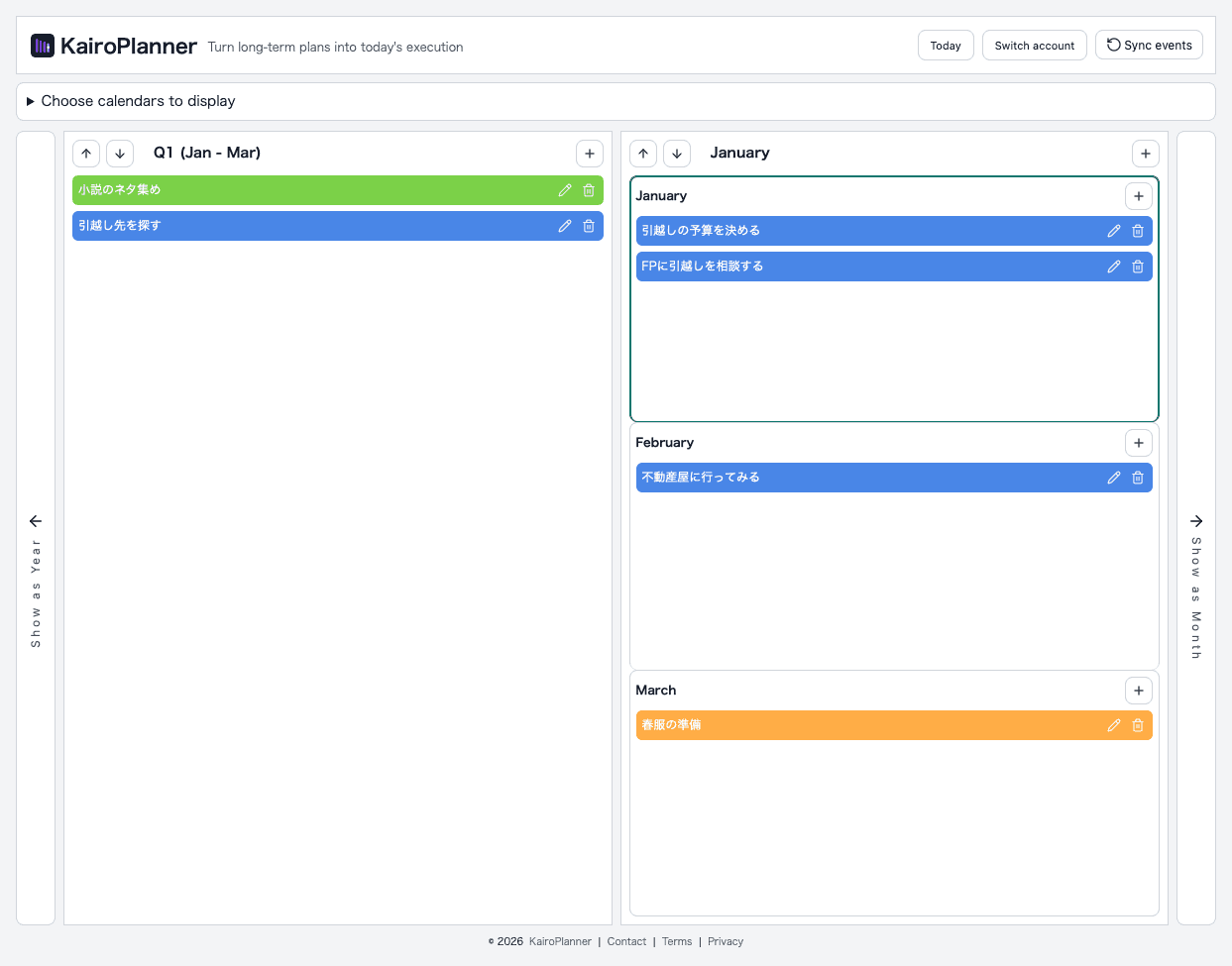The height and width of the screenshot is (966, 1232).
Task: Jump to Today
Action: tap(945, 45)
